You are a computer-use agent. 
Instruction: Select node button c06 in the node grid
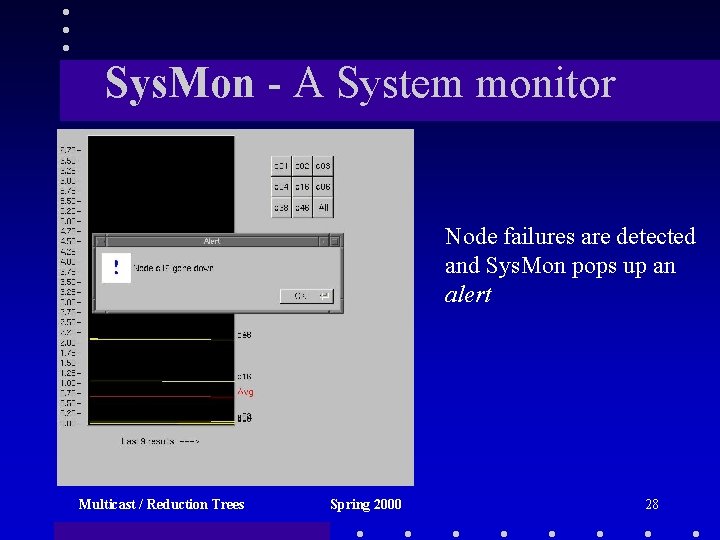(323, 187)
